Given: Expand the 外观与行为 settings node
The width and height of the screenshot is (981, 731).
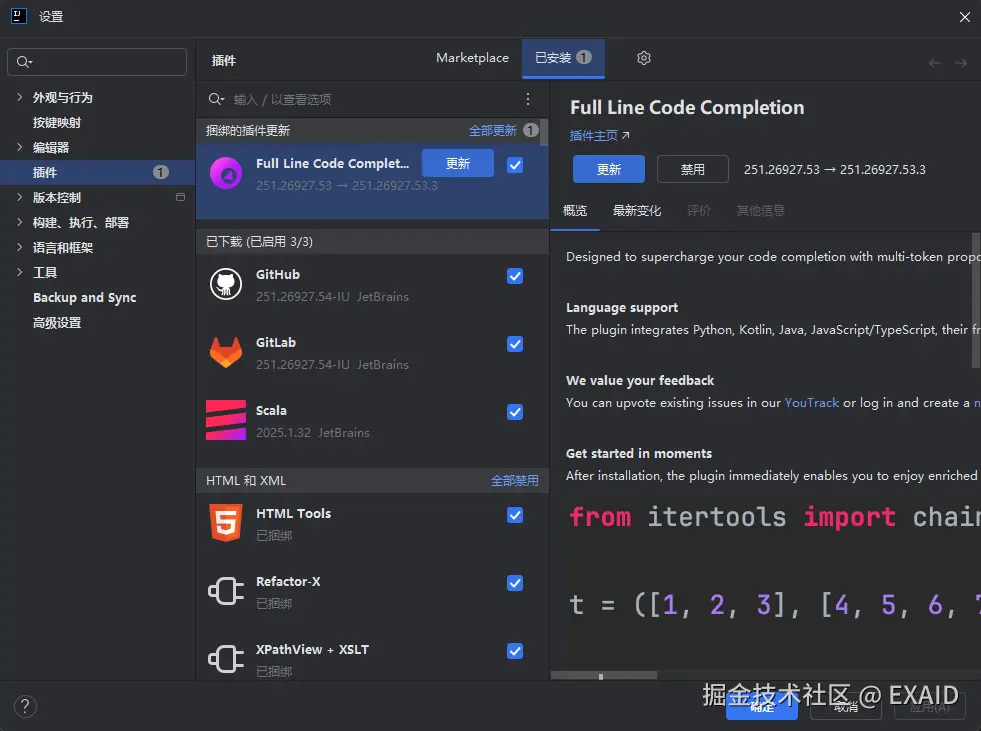Looking at the screenshot, I should [19, 97].
